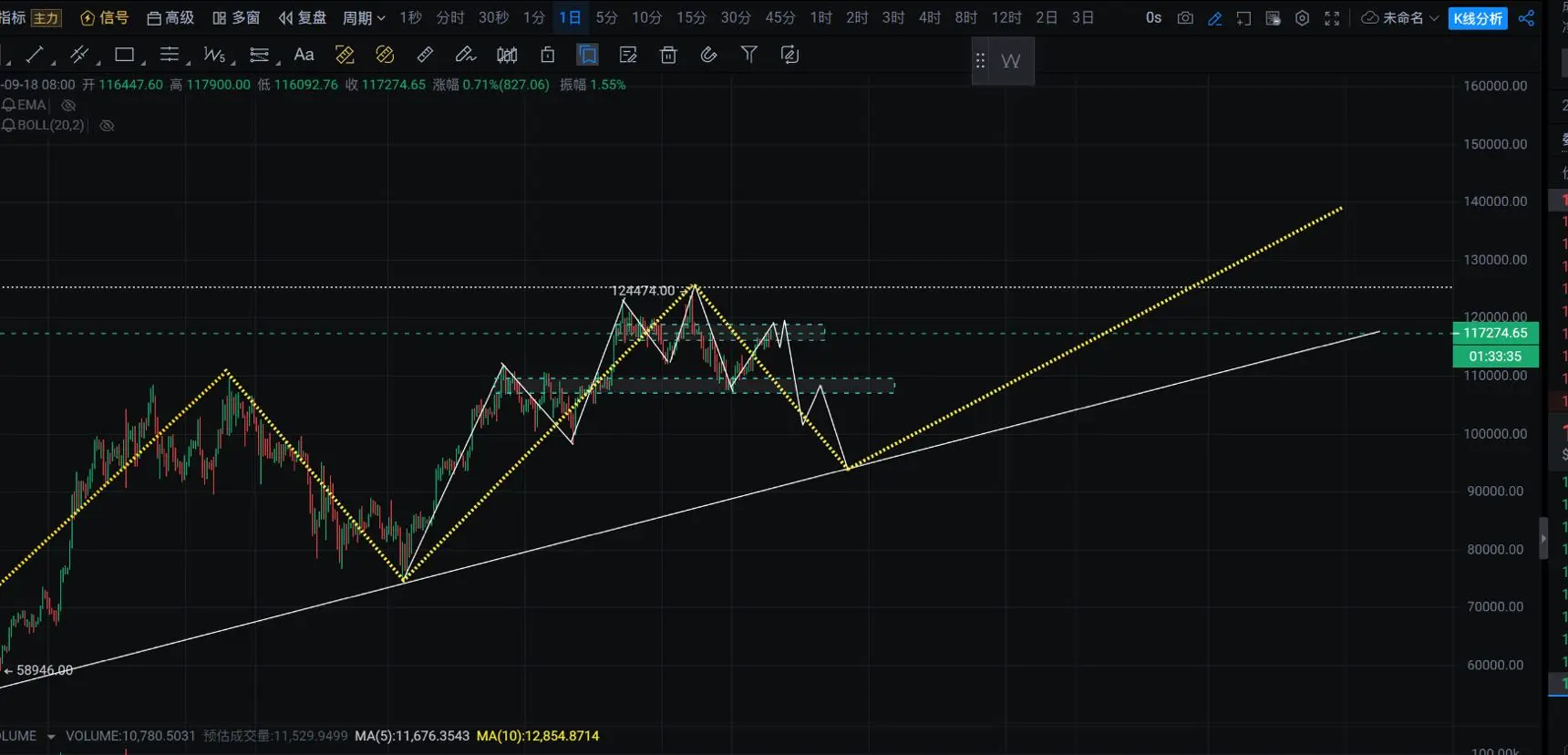The width and height of the screenshot is (1568, 755).
Task: Switch to the 1秒 timeframe
Action: point(410,18)
